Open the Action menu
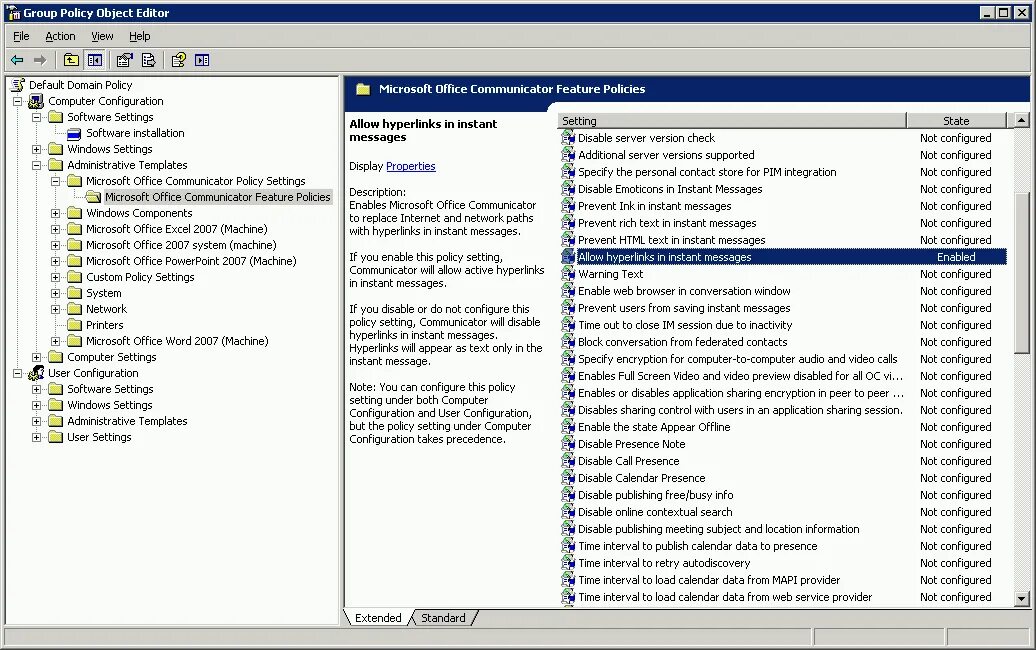This screenshot has width=1036, height=650. coord(60,36)
